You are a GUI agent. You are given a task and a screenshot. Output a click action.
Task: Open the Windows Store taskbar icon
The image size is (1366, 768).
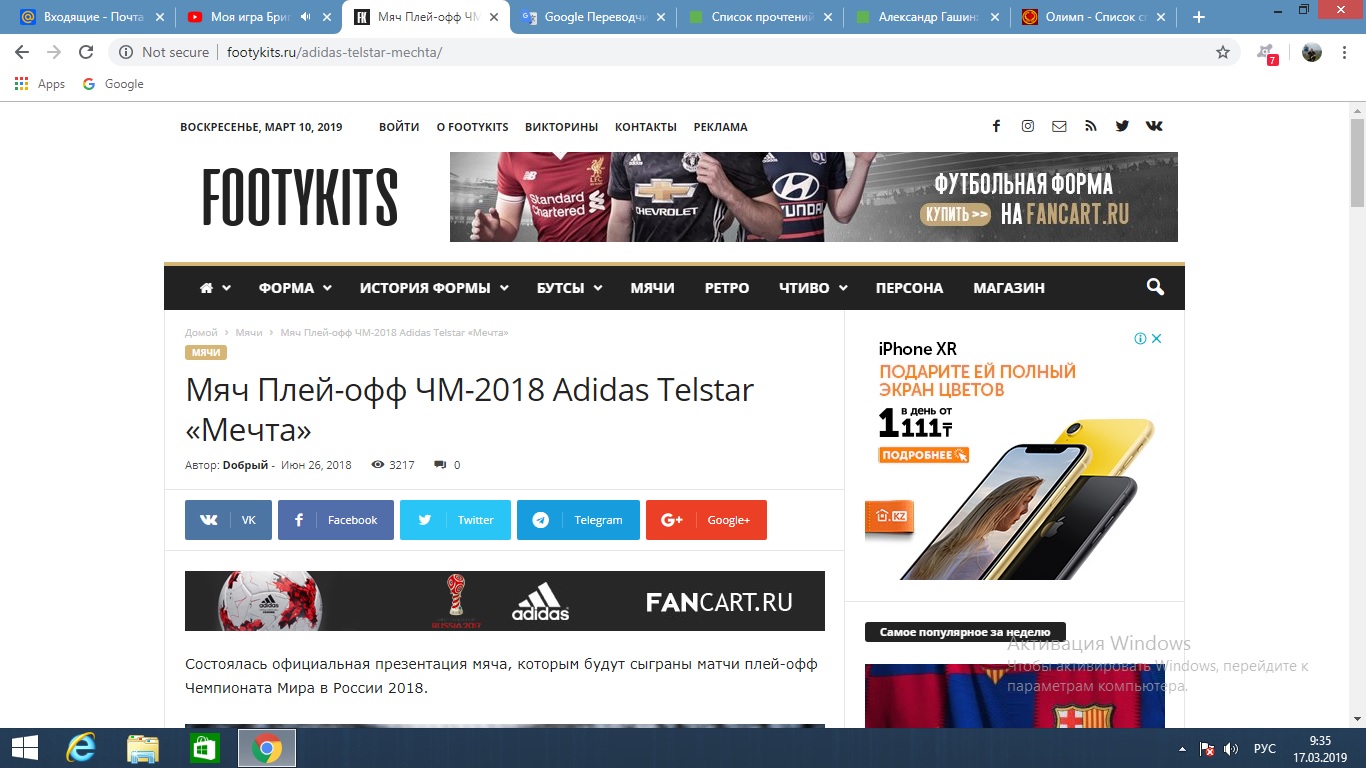pyautogui.click(x=204, y=748)
